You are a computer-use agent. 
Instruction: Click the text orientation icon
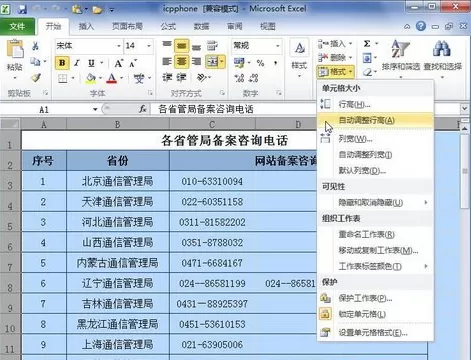[201, 78]
